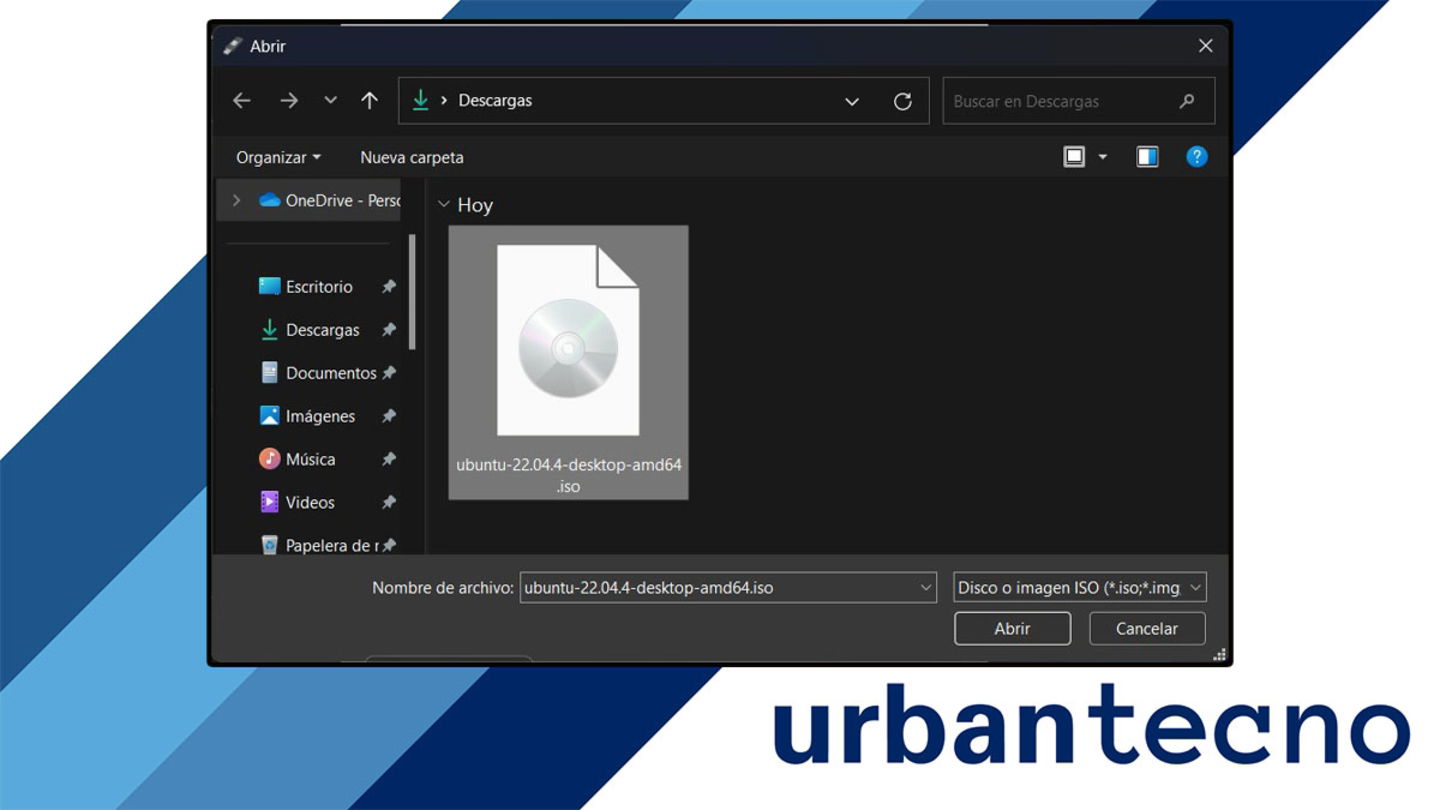The height and width of the screenshot is (810, 1440).
Task: Click the Cancelar button
Action: click(1147, 628)
